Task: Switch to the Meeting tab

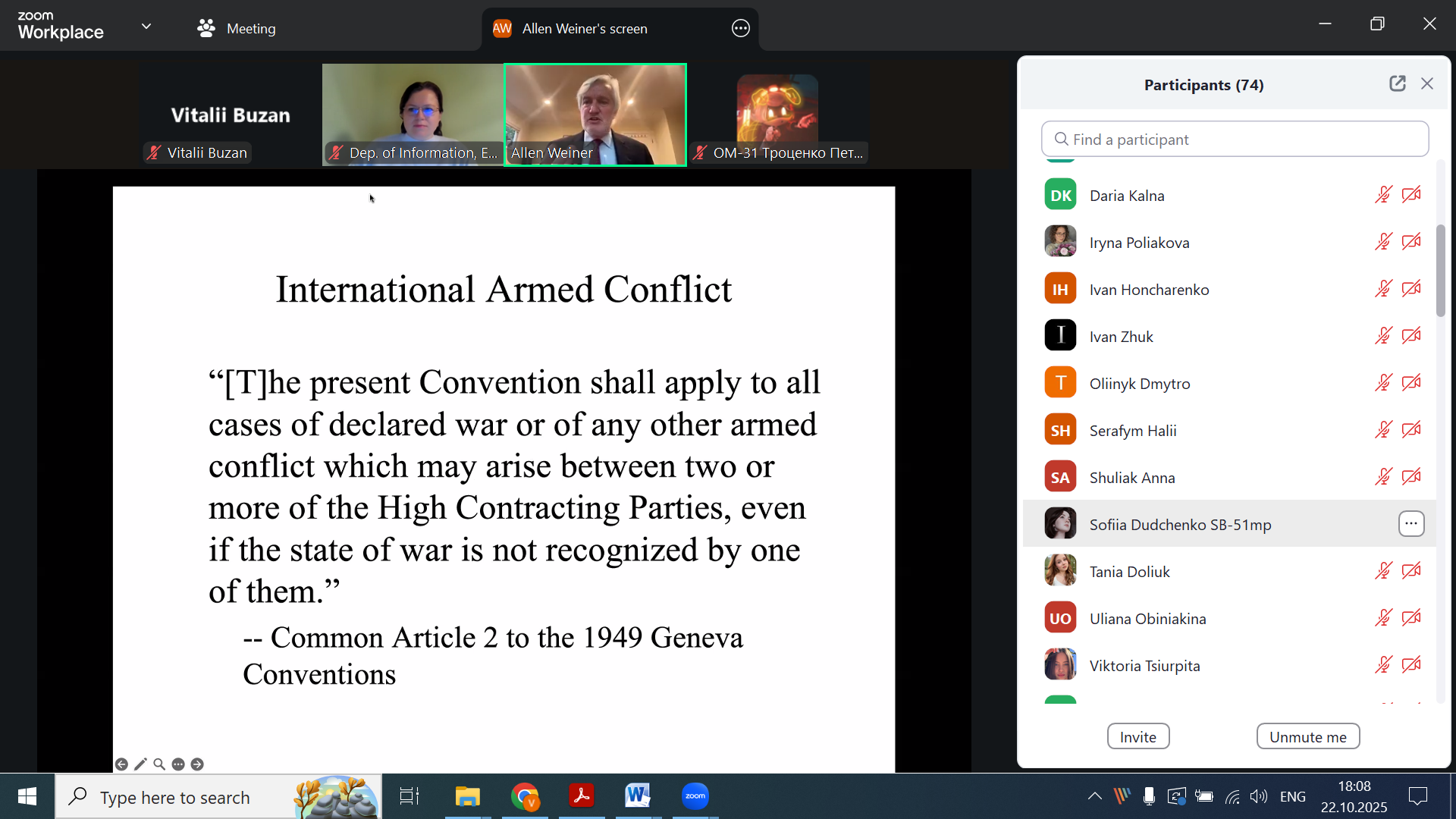Action: point(237,29)
